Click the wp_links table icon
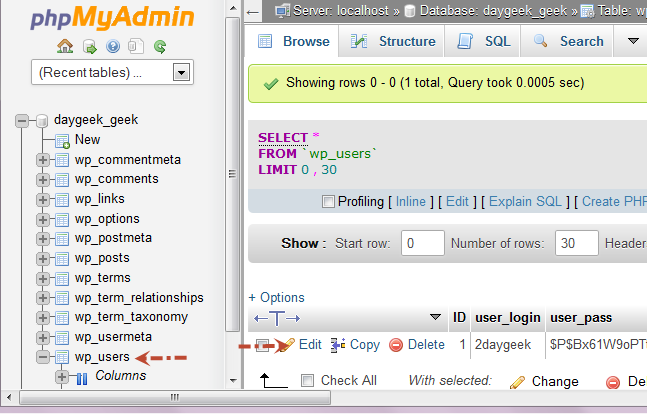Viewport: 647px width, 414px height. (62, 200)
